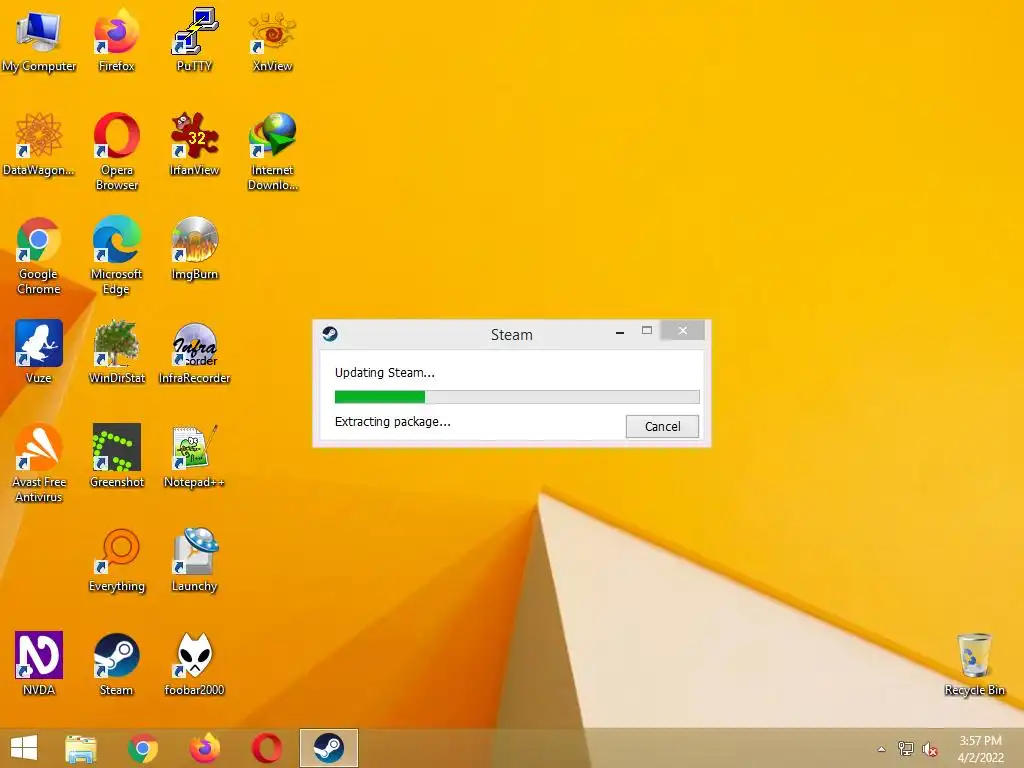Select the Internet Download Manager icon
Viewport: 1024px width, 768px height.
coord(272,150)
